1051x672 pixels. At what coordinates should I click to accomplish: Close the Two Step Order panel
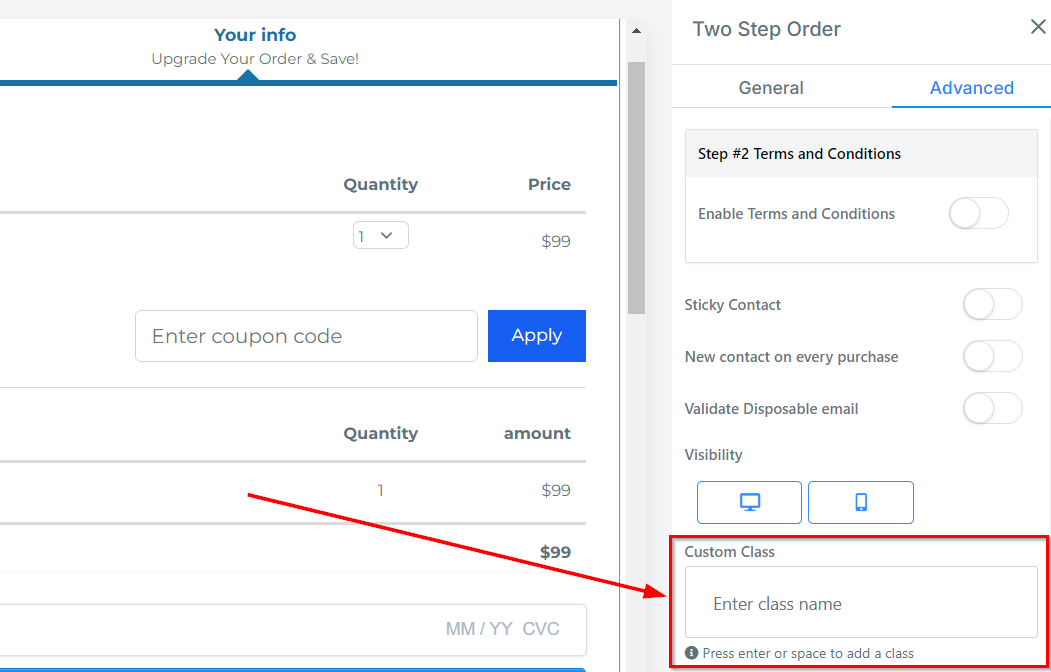click(1038, 28)
